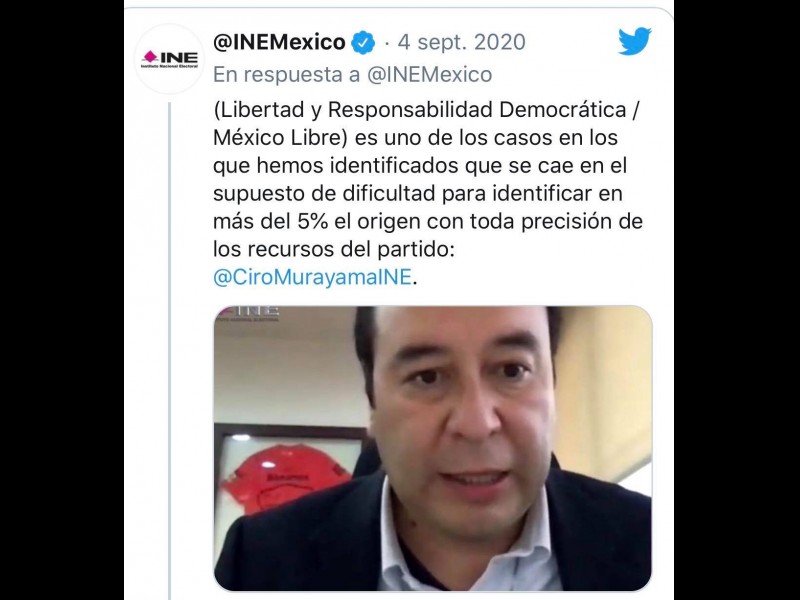
Task: Click the INE watermark on video
Action: 248,312
